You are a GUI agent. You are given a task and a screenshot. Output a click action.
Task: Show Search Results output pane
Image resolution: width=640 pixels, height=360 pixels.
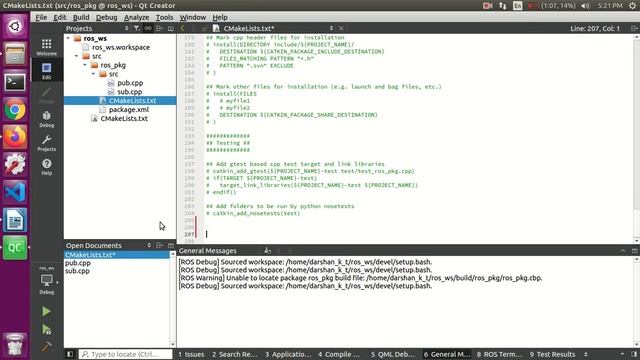pos(234,354)
